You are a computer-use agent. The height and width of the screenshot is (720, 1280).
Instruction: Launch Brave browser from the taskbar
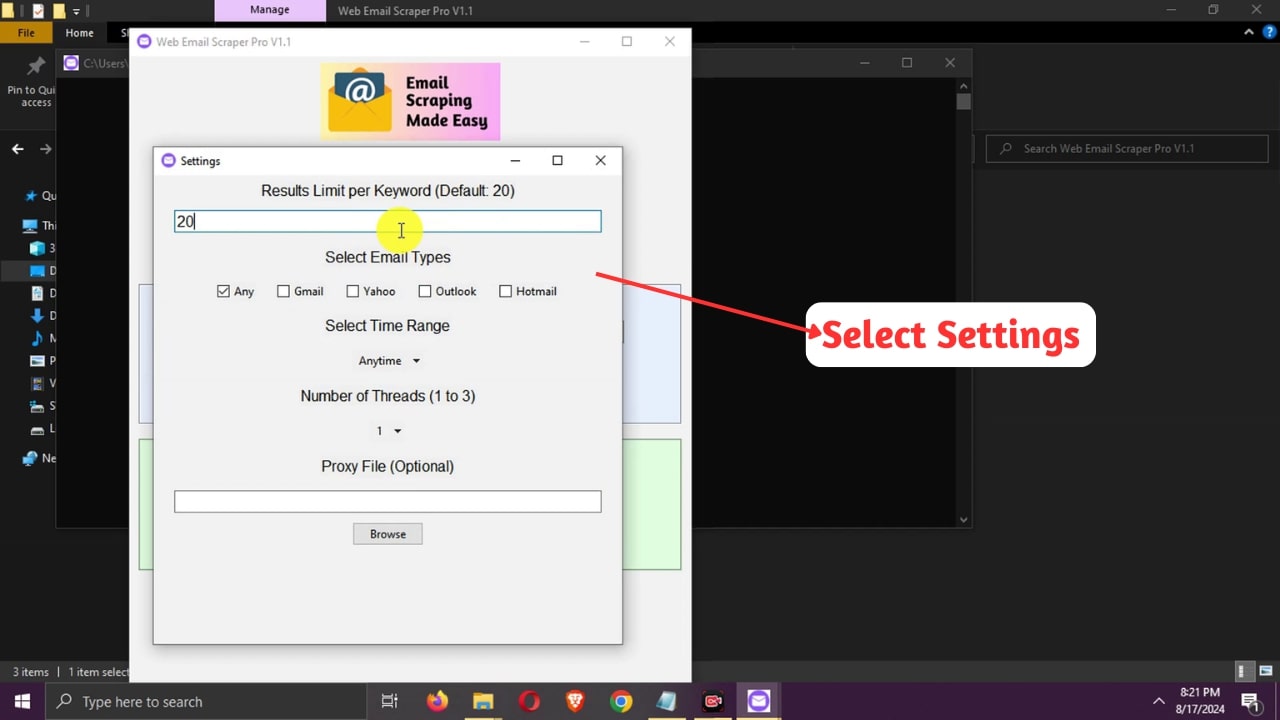(x=575, y=701)
